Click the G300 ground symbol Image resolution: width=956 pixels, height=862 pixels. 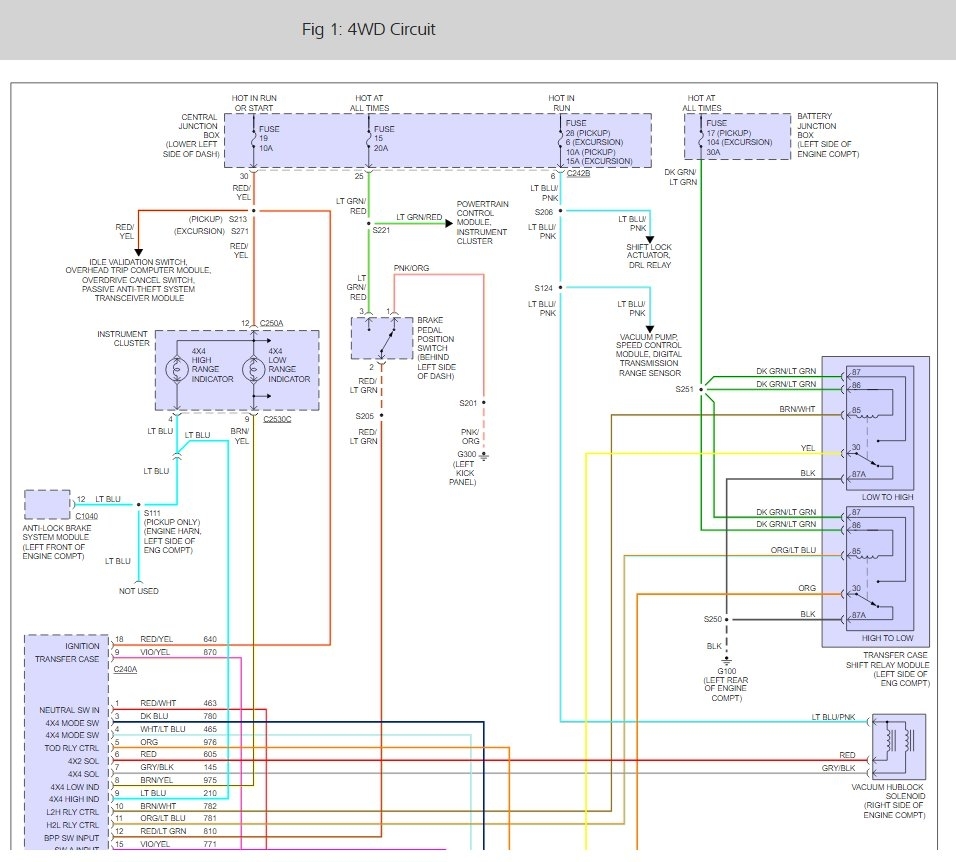click(484, 457)
